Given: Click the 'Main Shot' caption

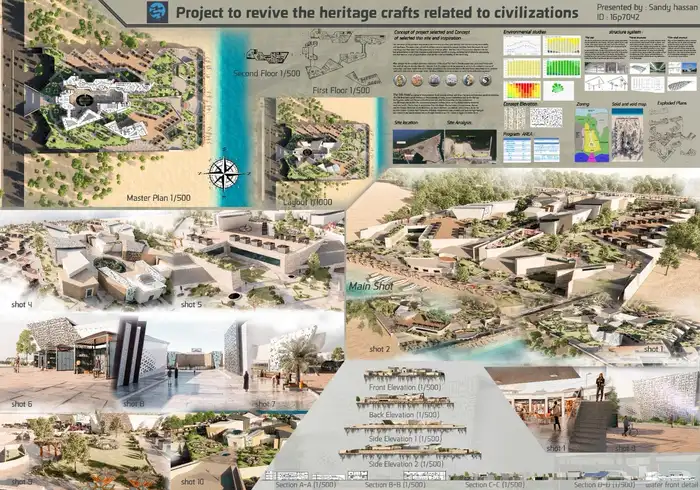Looking at the screenshot, I should (371, 286).
